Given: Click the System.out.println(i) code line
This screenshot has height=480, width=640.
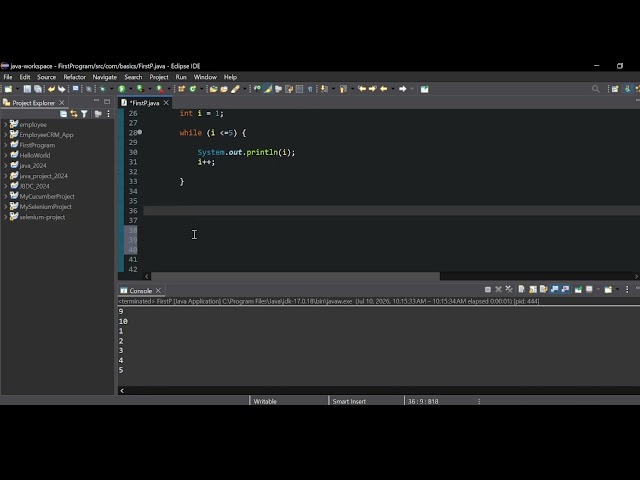Looking at the screenshot, I should pos(246,152).
